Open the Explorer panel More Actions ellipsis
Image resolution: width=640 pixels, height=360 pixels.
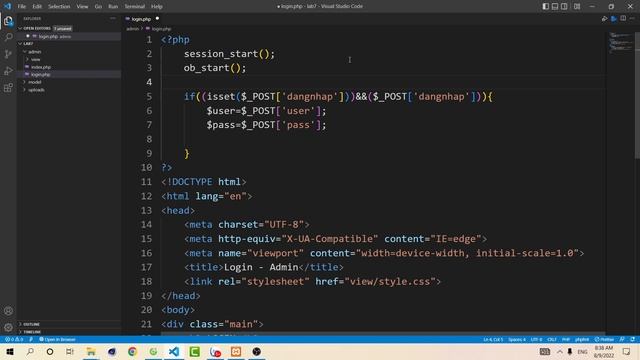(x=113, y=18)
